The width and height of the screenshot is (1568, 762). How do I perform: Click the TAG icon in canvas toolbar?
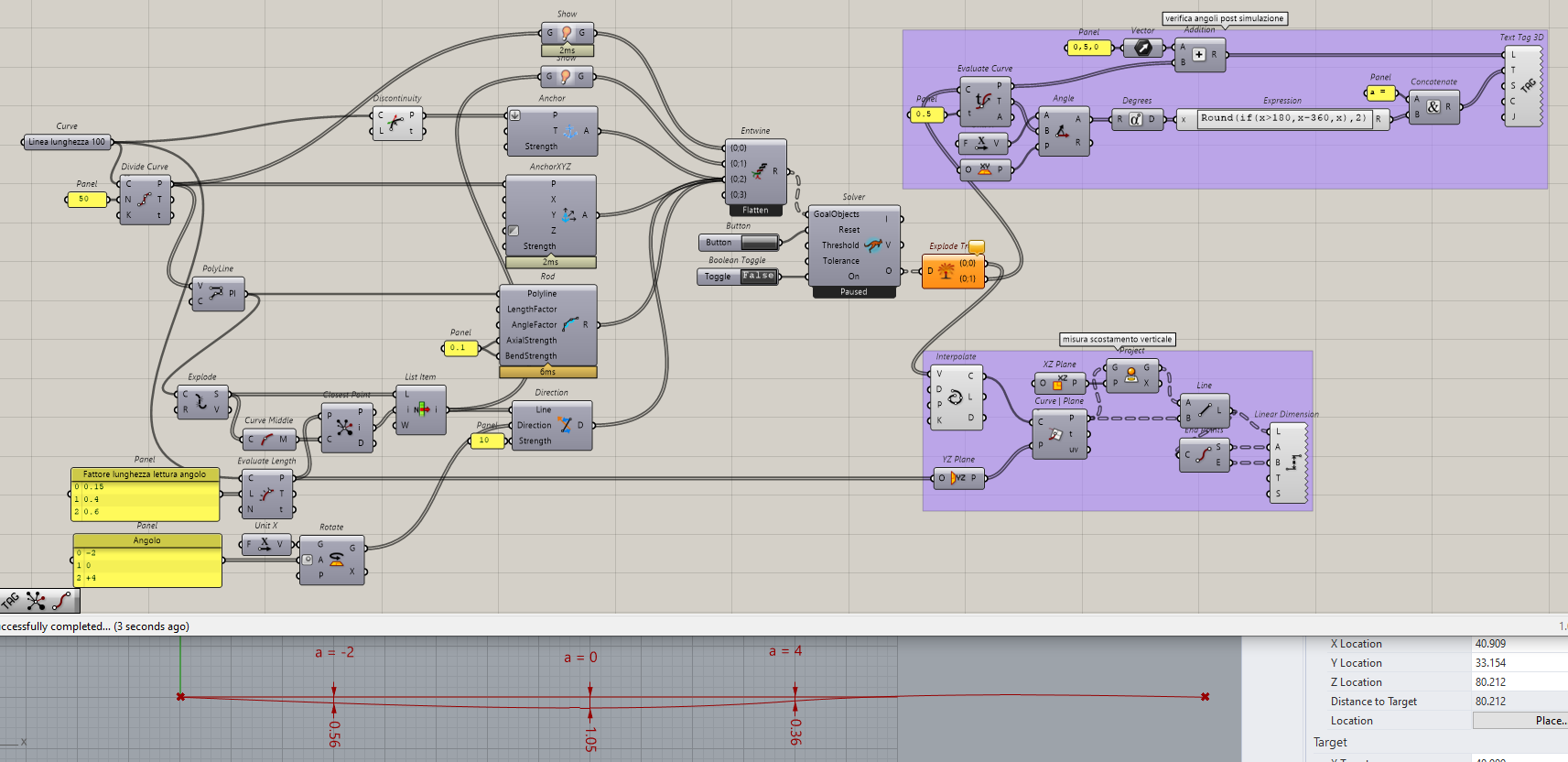11,601
